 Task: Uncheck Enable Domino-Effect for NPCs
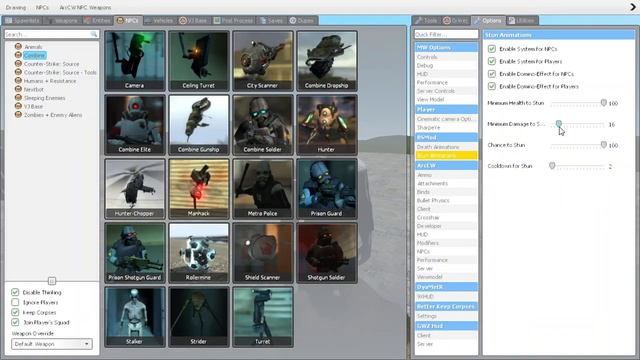point(492,74)
